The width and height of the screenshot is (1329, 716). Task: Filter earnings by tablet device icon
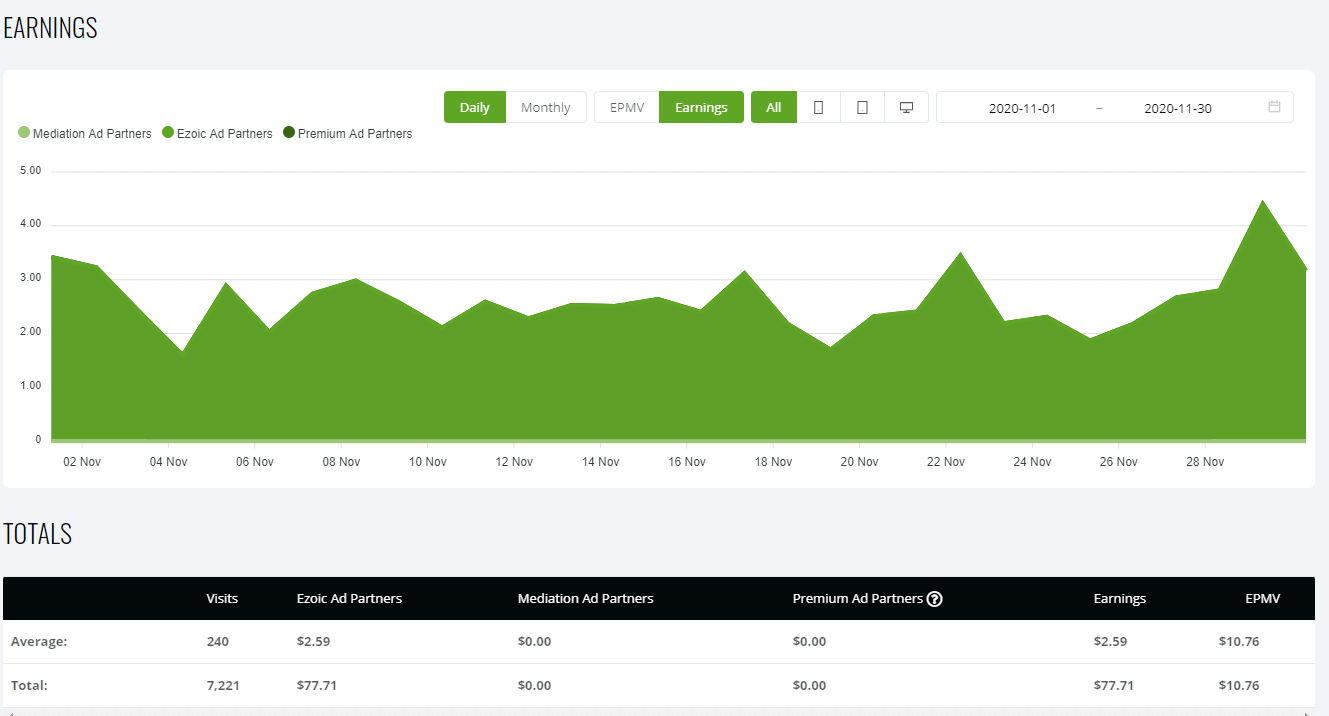[x=863, y=107]
